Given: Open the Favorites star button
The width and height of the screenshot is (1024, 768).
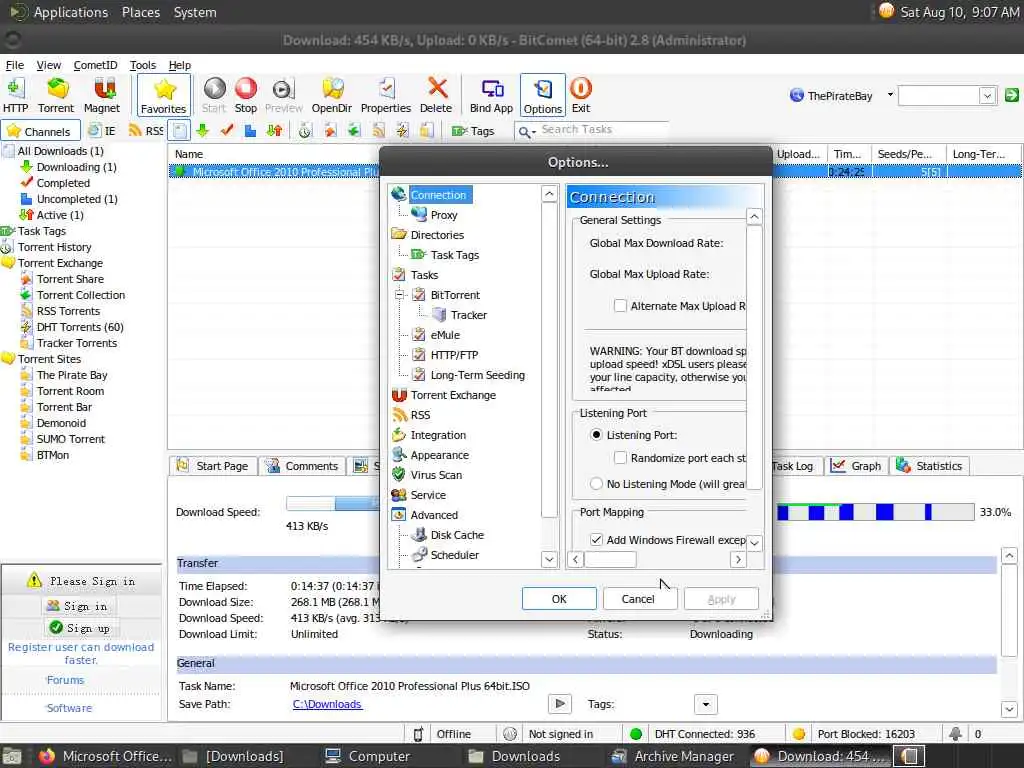Looking at the screenshot, I should pos(164,95).
